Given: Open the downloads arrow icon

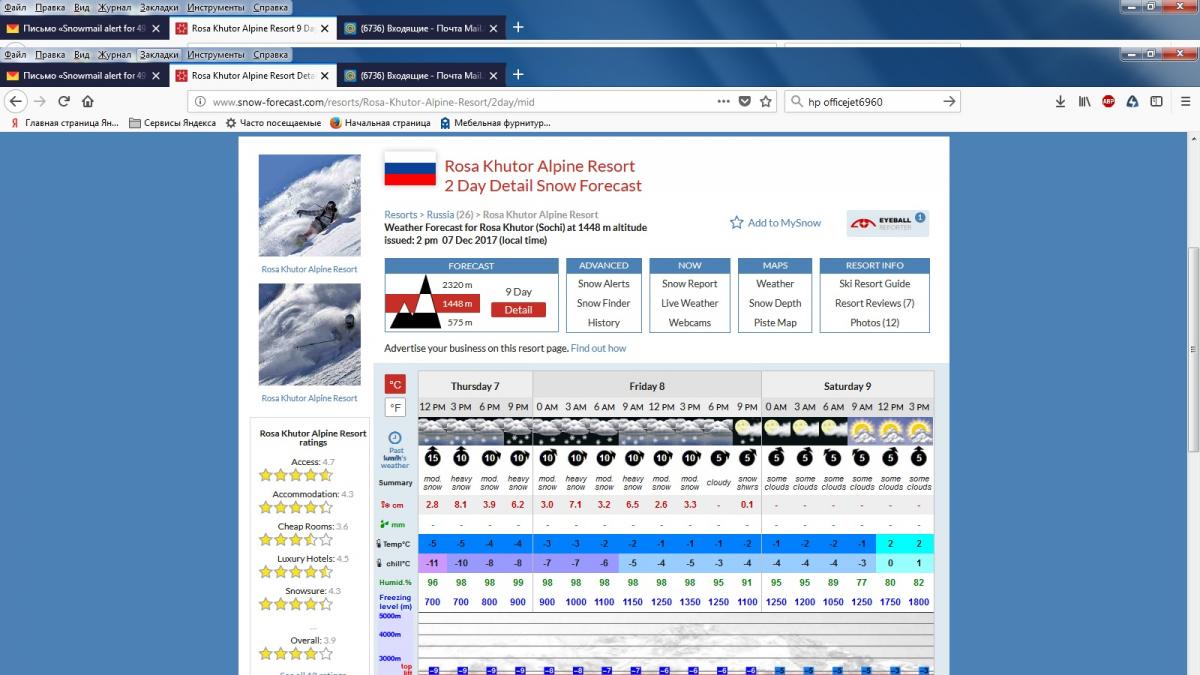Looking at the screenshot, I should pos(1061,101).
